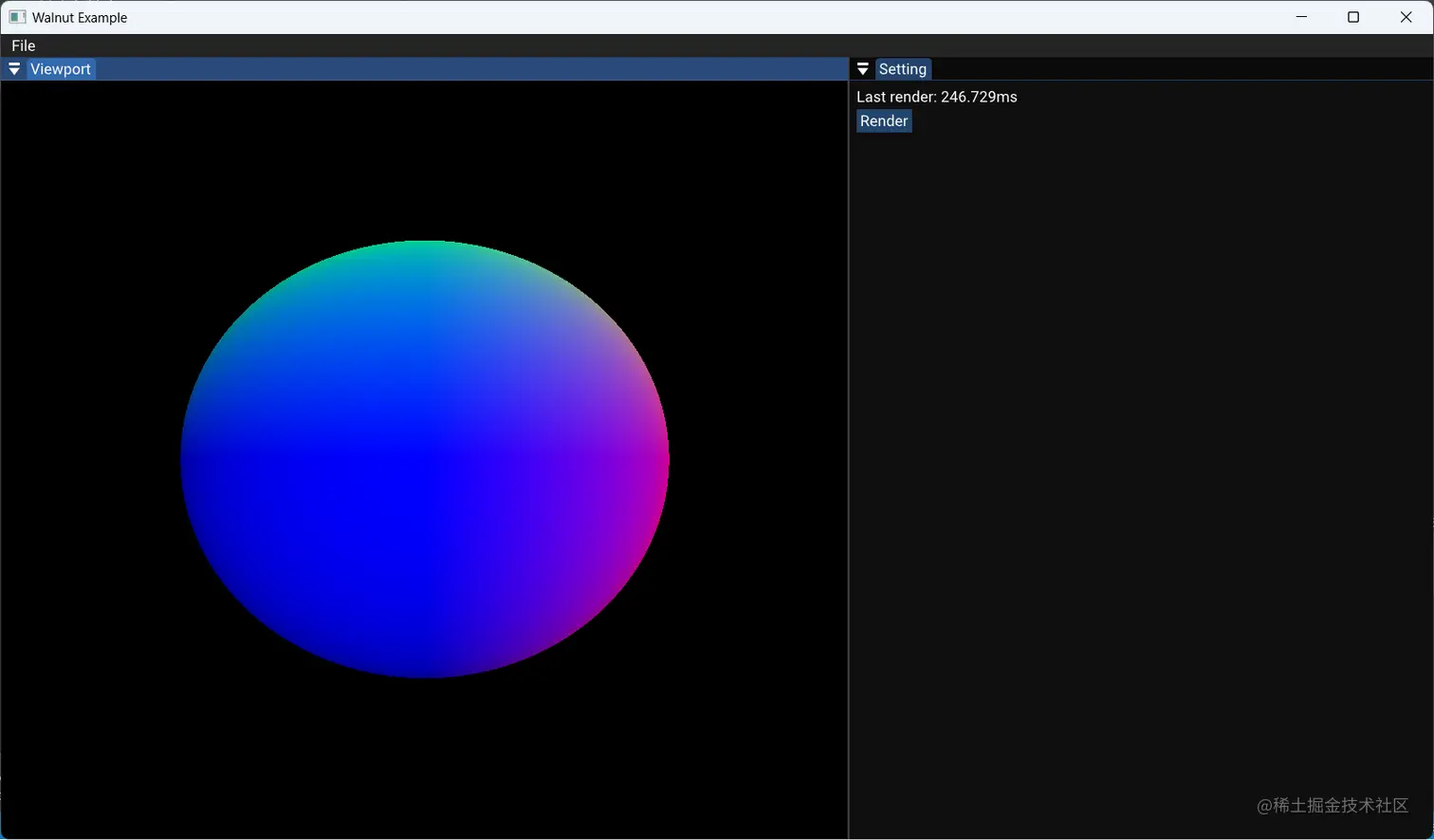Close the Walnut Example window
Image resolution: width=1434 pixels, height=840 pixels.
[x=1406, y=17]
